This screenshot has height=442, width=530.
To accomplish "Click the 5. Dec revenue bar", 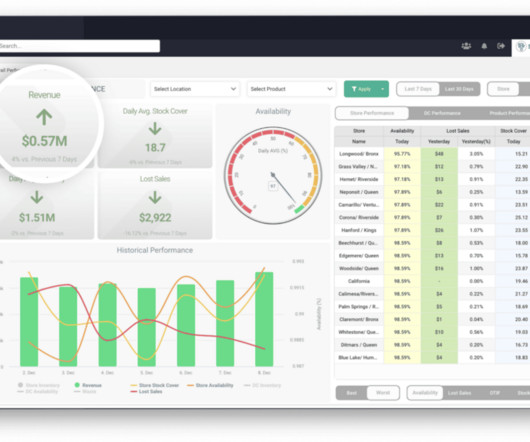I will (147, 327).
